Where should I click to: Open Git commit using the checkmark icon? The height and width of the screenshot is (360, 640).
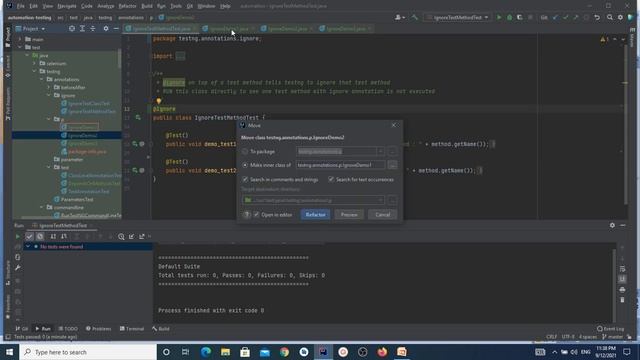565,18
